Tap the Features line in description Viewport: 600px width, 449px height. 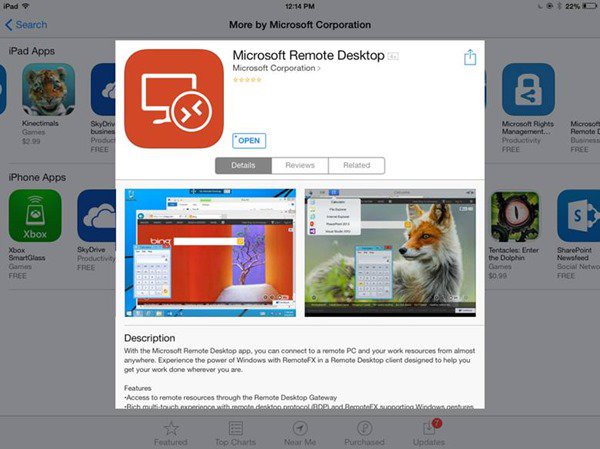[x=138, y=388]
